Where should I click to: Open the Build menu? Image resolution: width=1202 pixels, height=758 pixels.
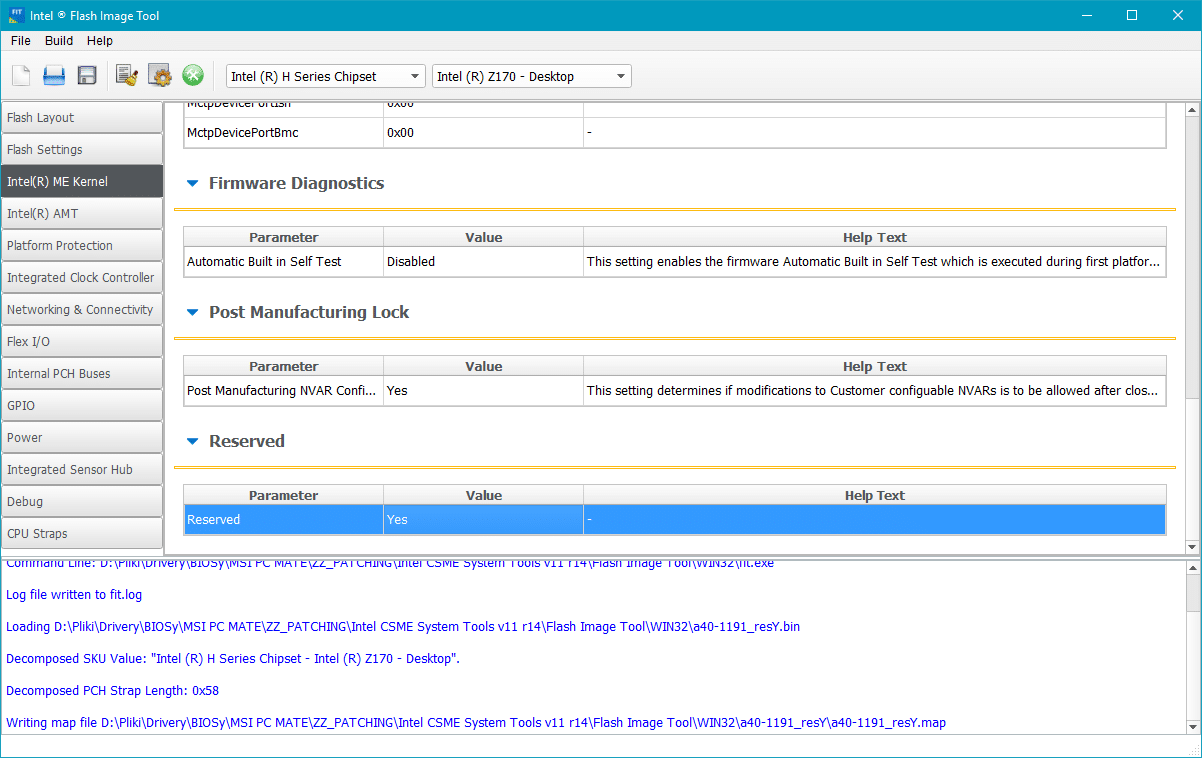[59, 41]
